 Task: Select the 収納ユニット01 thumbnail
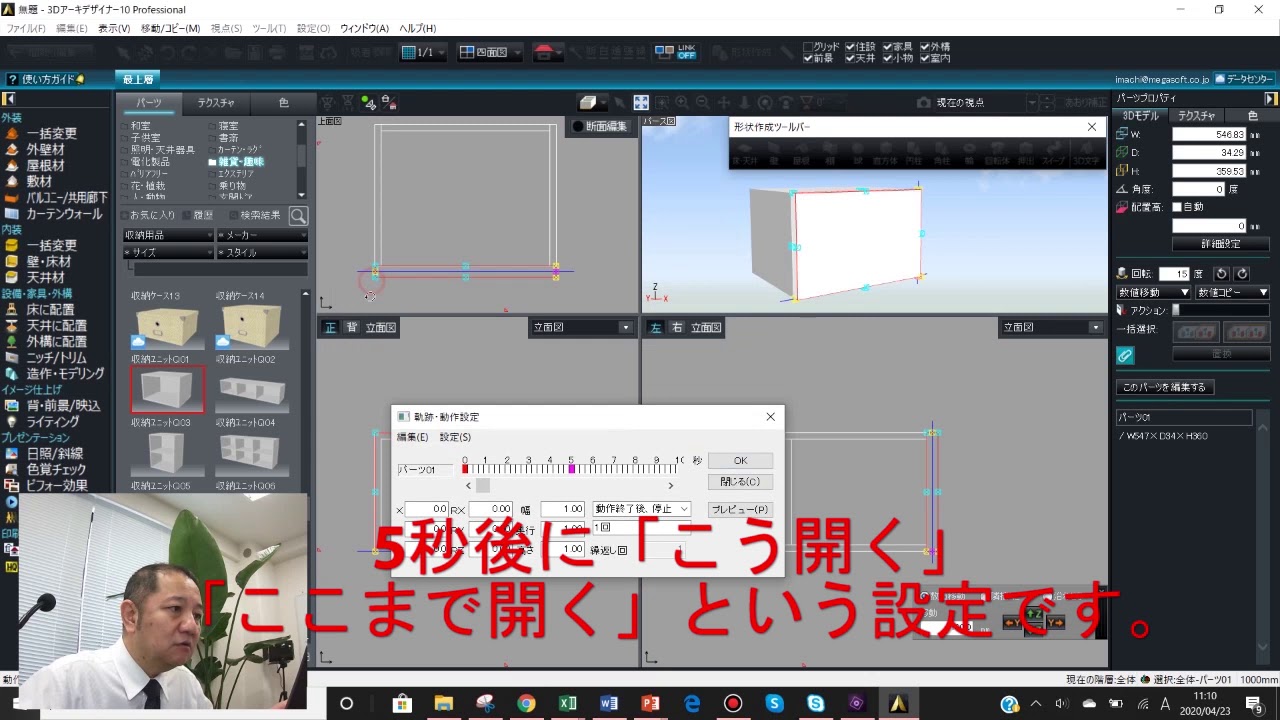(x=167, y=389)
